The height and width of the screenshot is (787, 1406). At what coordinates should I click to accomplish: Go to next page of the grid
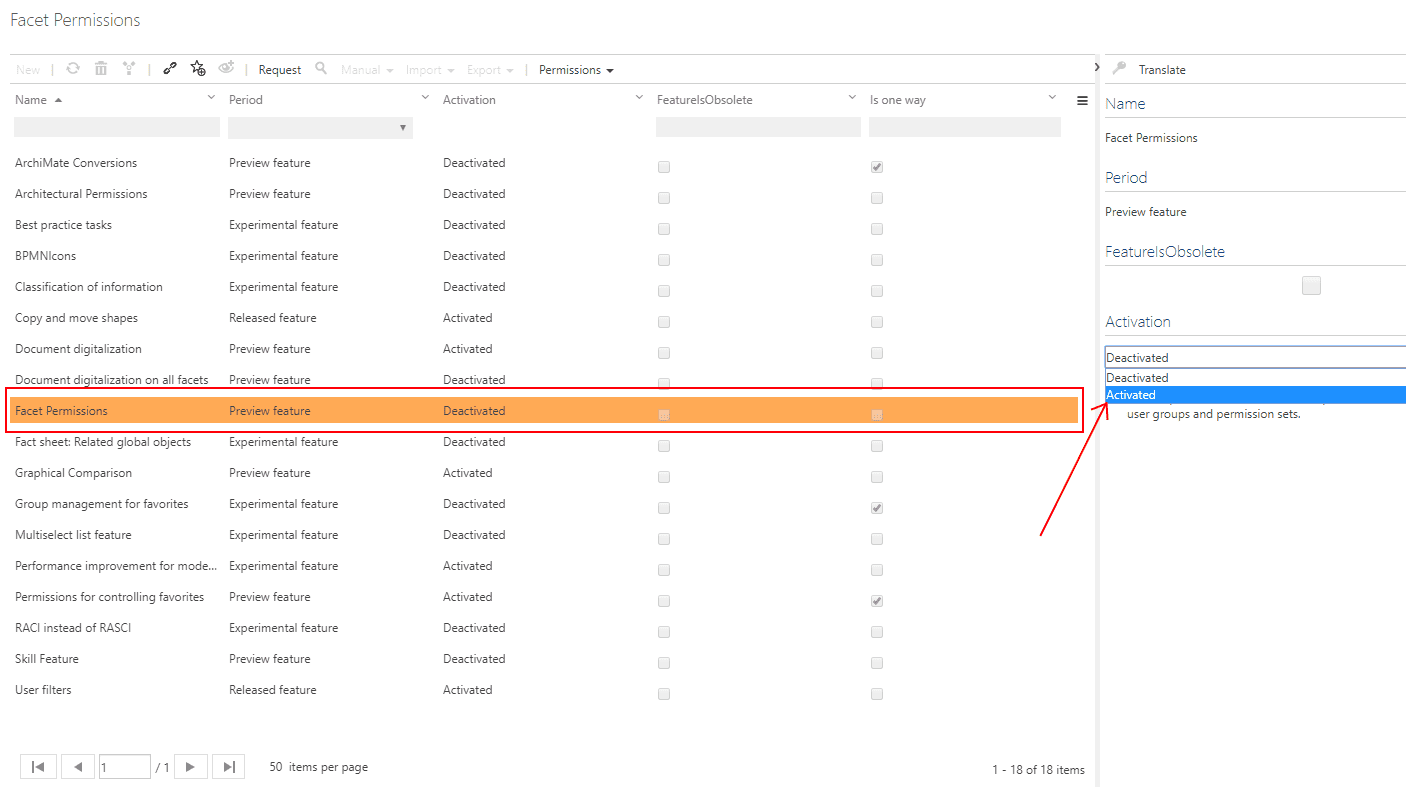pyautogui.click(x=190, y=767)
